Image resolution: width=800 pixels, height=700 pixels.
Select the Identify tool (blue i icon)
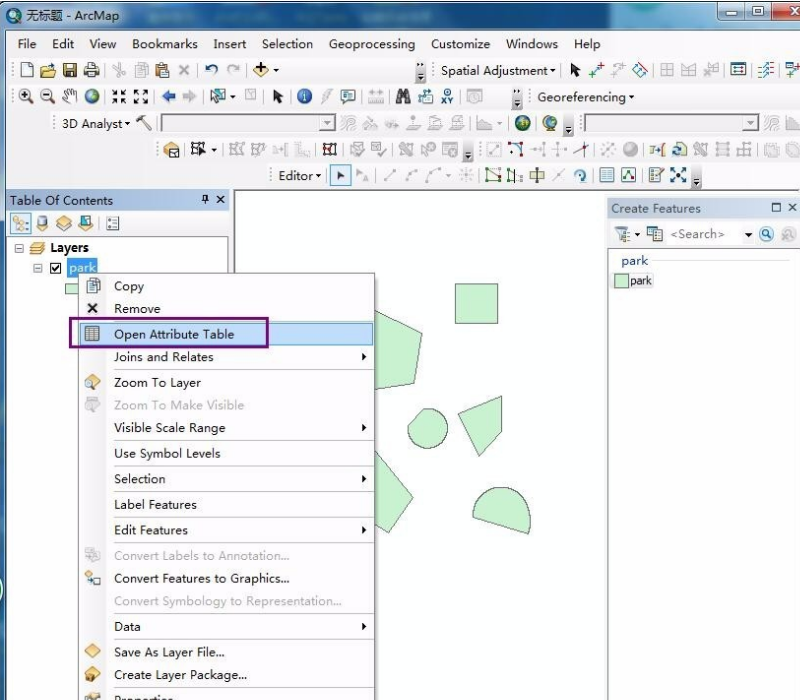[305, 96]
